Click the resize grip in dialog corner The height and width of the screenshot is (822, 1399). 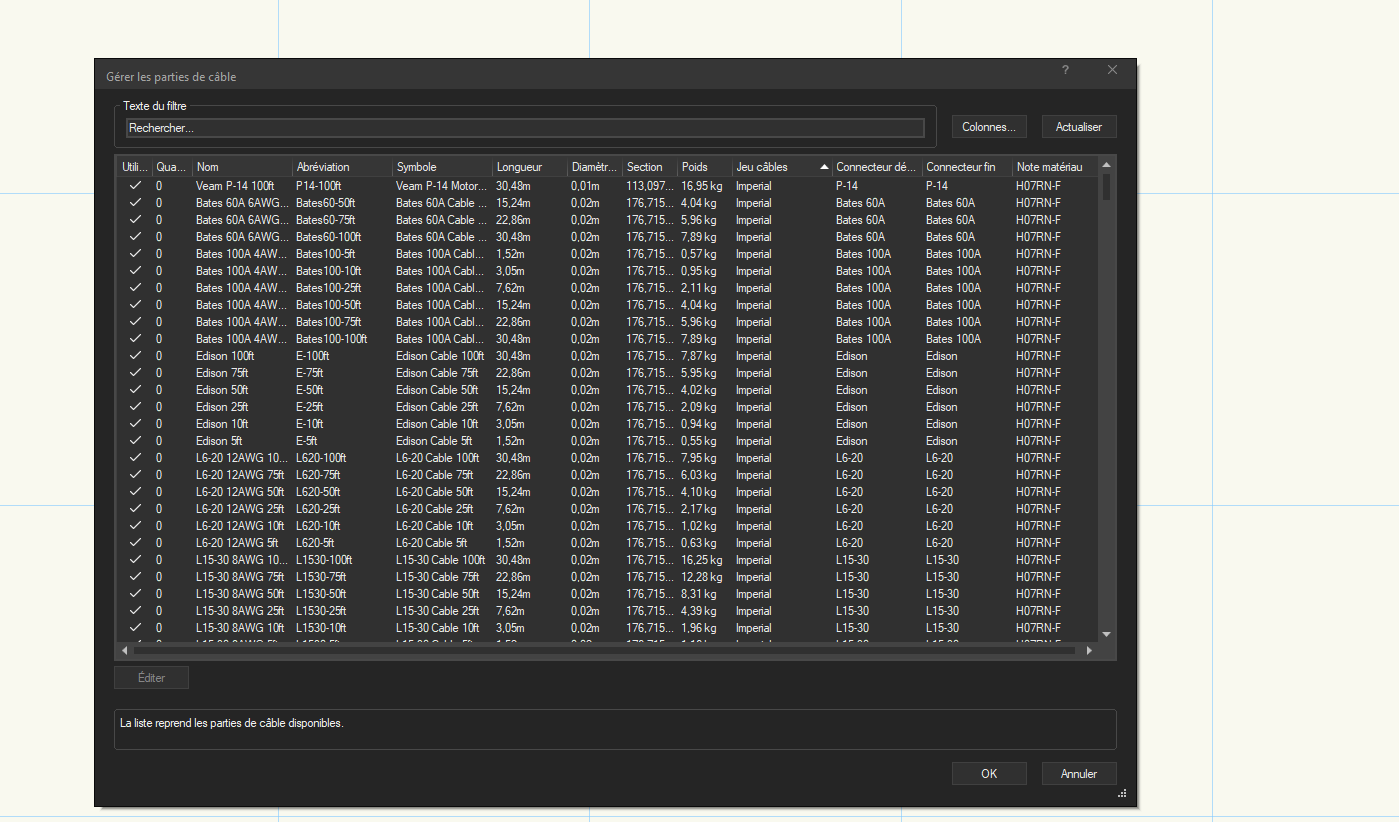tap(1122, 794)
